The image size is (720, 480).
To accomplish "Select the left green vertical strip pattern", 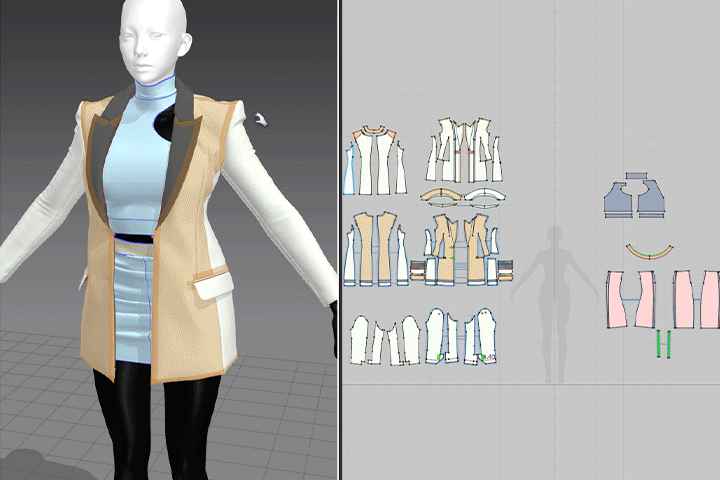I will coord(658,343).
